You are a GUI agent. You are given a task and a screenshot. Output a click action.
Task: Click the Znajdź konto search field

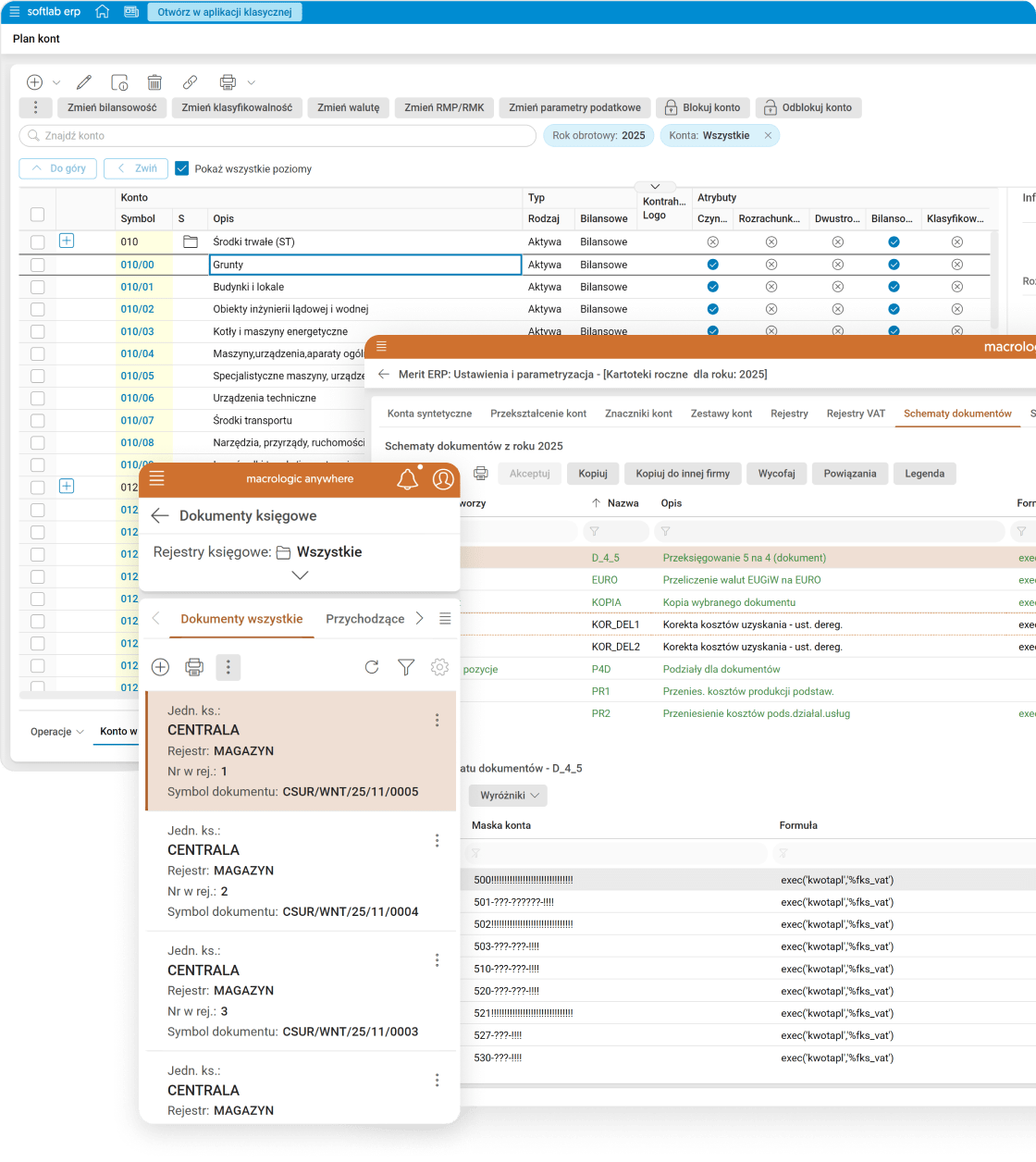click(x=277, y=136)
